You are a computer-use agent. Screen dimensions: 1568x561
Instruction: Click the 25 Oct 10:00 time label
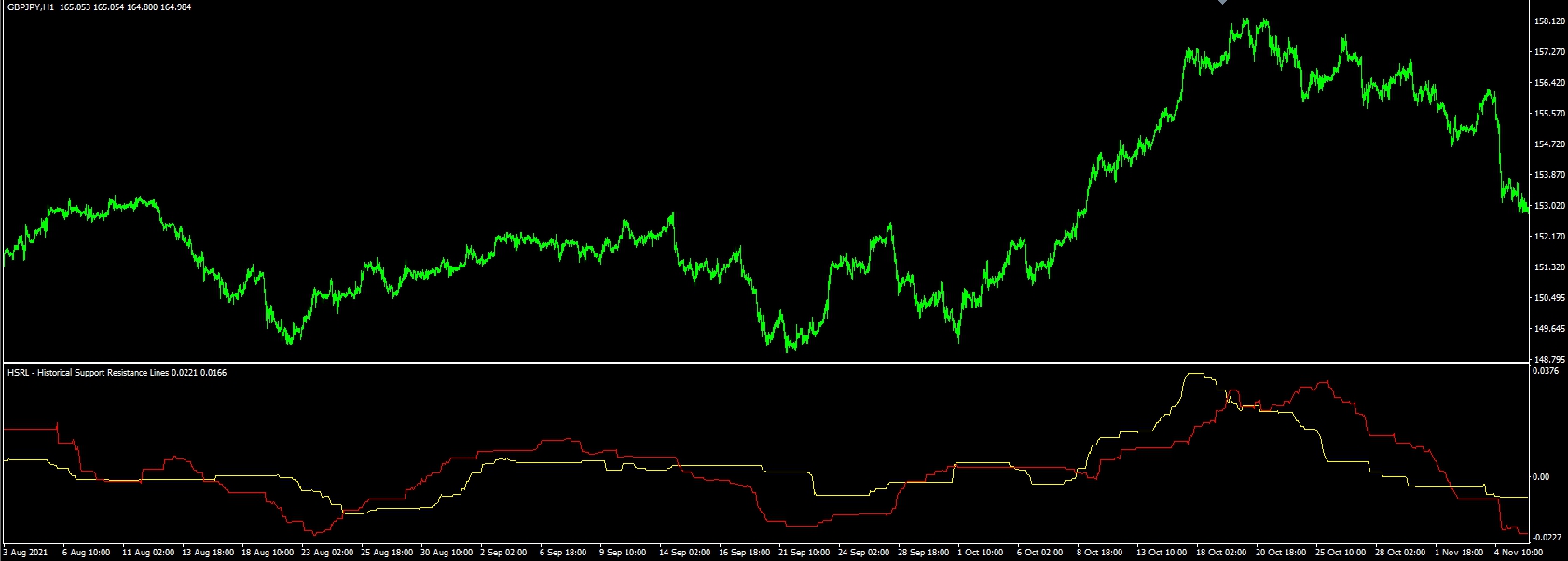[1341, 553]
